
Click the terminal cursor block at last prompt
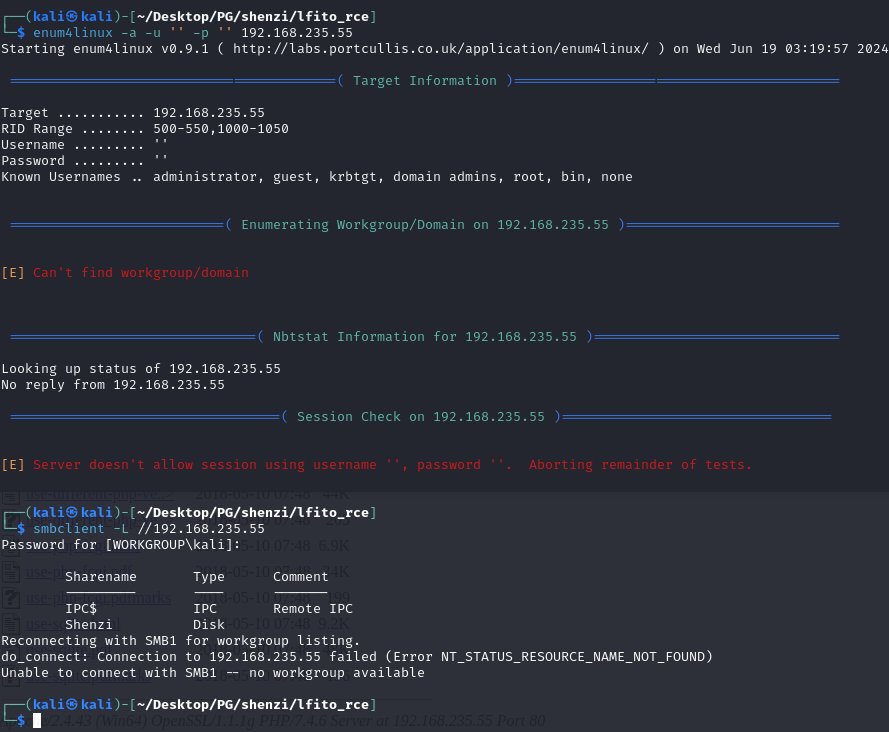(37, 720)
